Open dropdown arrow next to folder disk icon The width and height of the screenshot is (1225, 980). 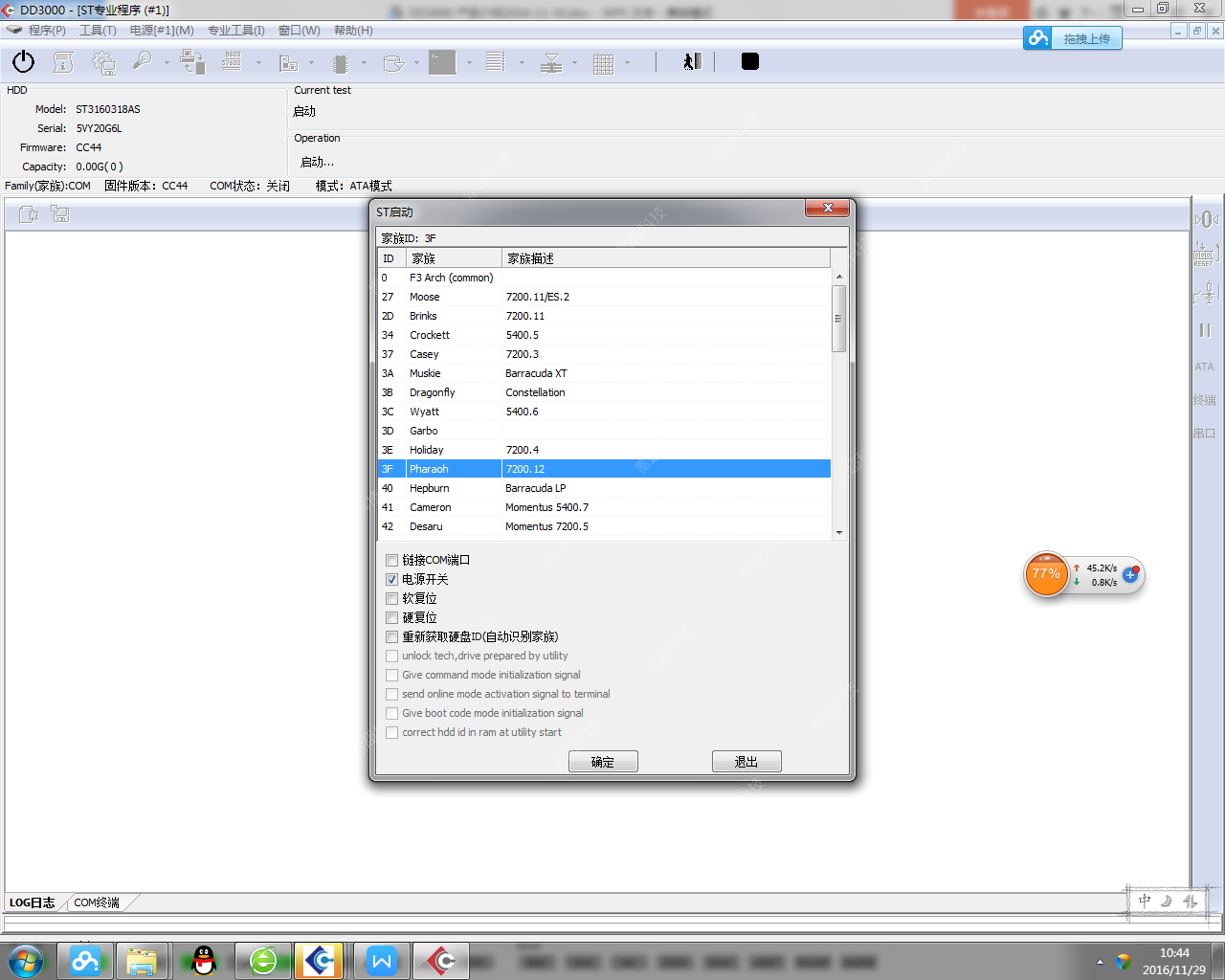tap(416, 63)
